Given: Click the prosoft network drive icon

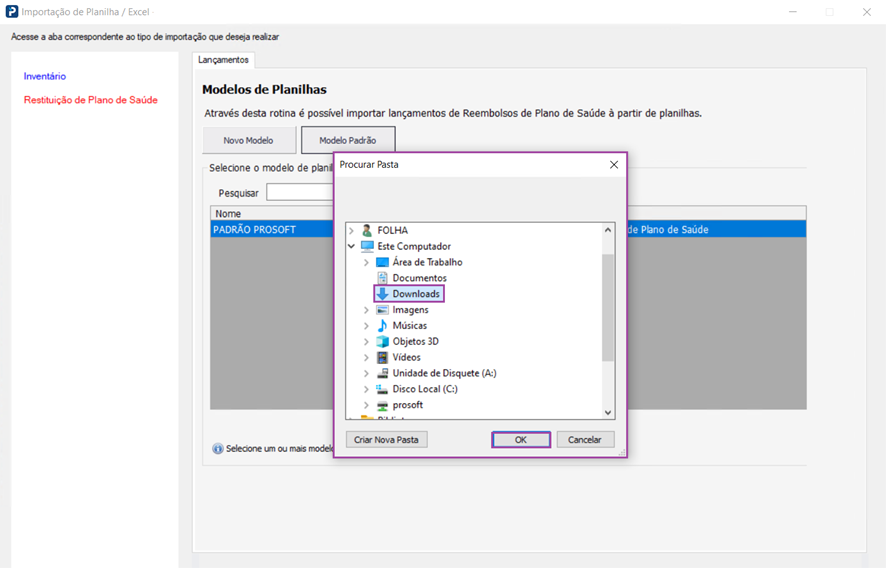Looking at the screenshot, I should coord(383,405).
